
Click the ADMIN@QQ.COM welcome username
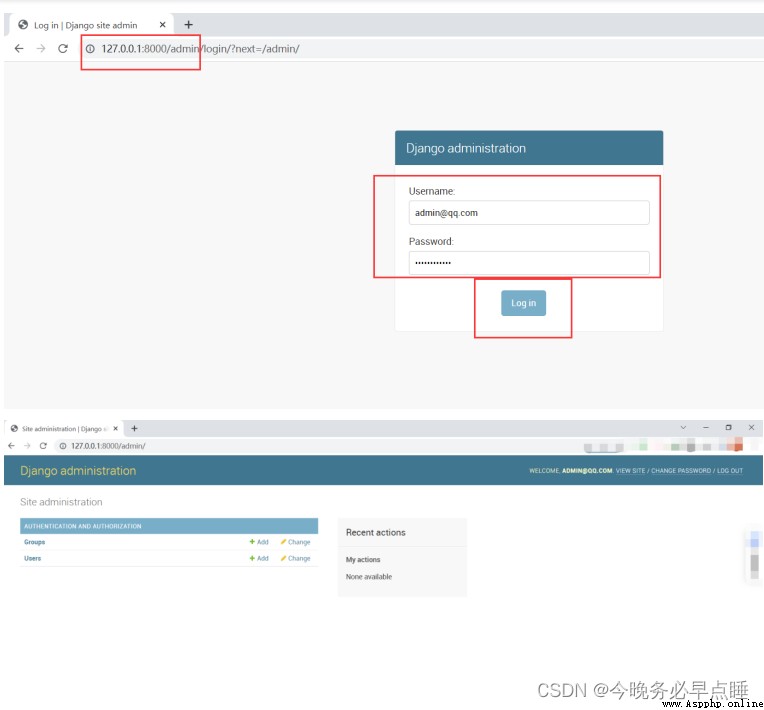pos(587,471)
